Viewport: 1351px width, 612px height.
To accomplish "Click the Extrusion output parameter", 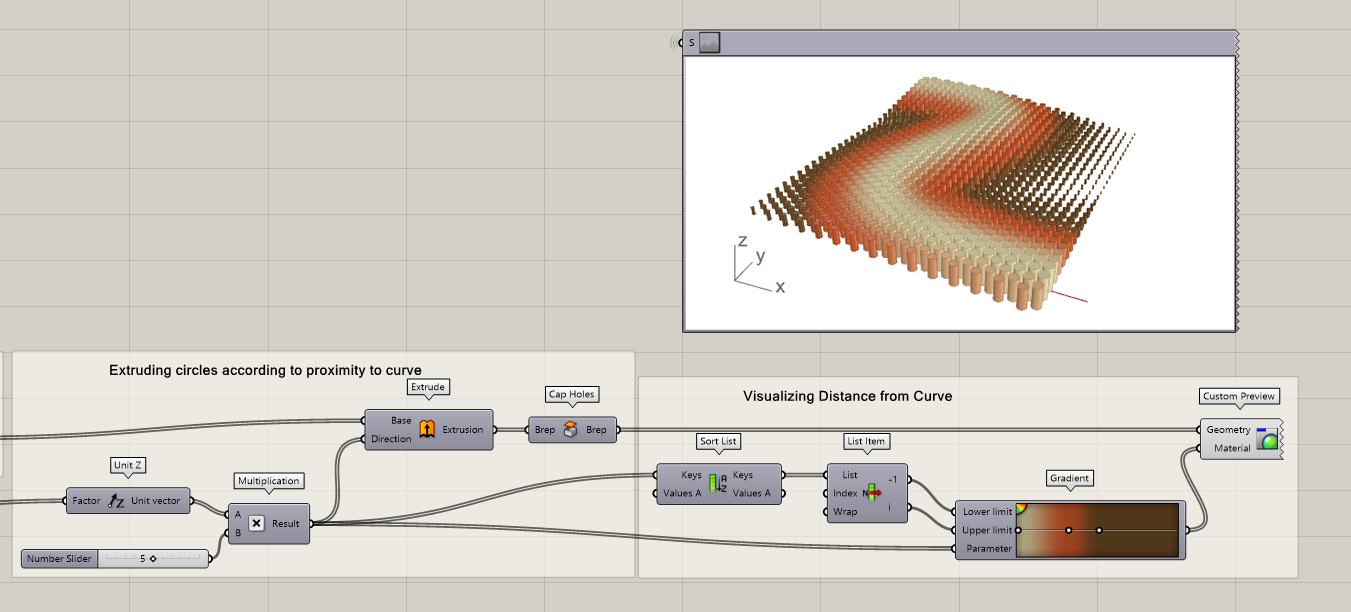I will [463, 430].
